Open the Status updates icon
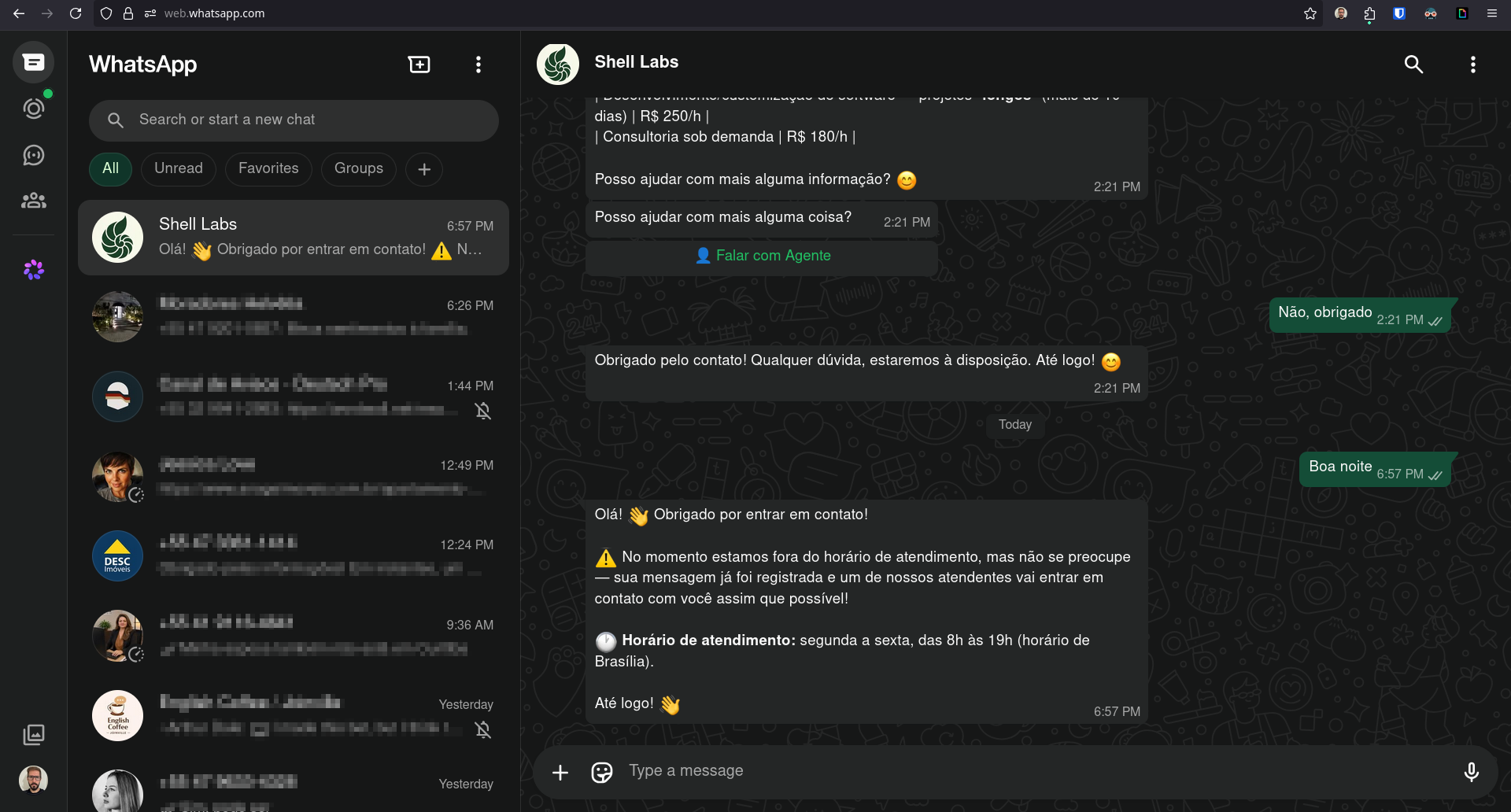 click(33, 109)
